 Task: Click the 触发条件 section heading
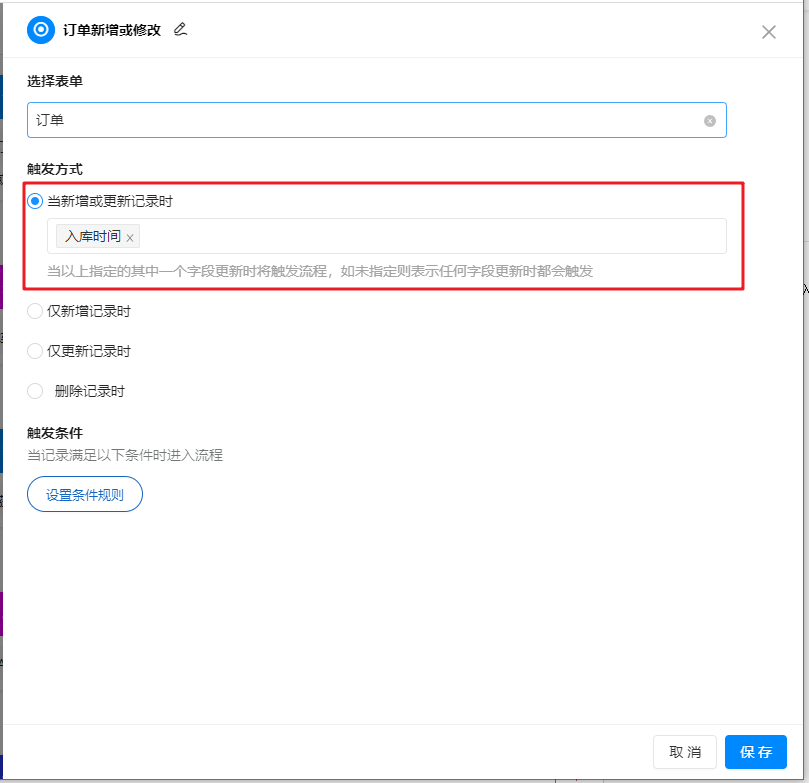pos(55,433)
